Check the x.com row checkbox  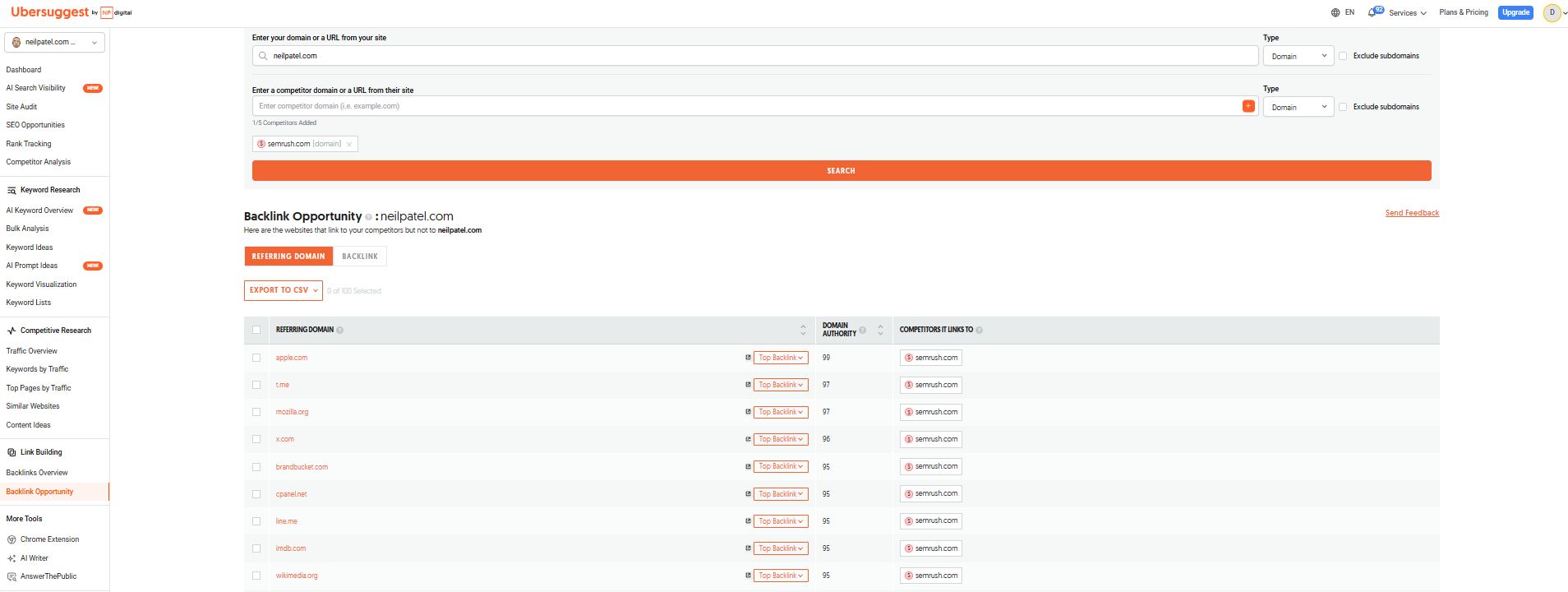[256, 439]
